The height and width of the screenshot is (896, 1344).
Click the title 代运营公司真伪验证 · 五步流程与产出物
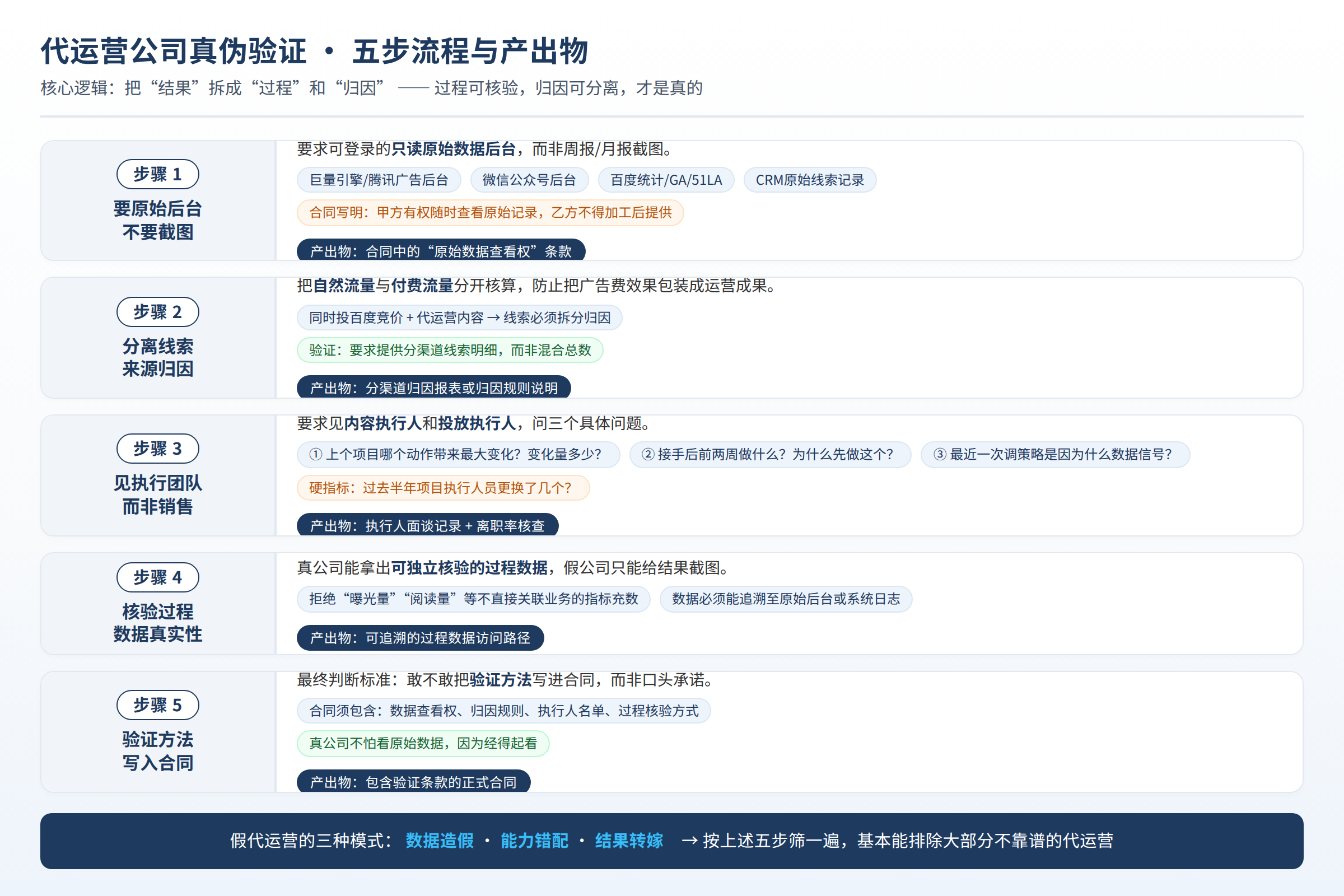tap(314, 51)
